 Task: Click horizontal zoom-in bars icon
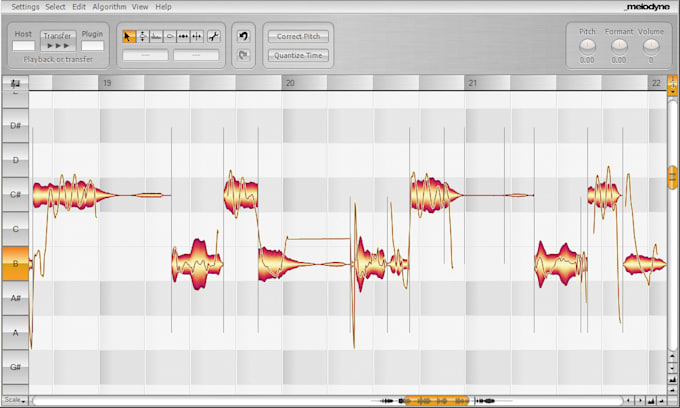651,401
